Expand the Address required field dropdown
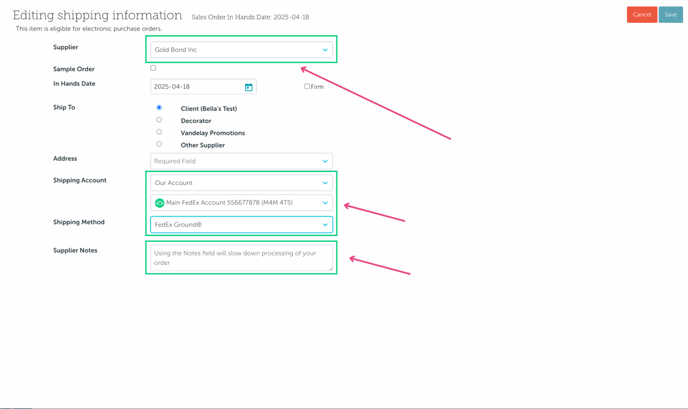This screenshot has width=688, height=409. point(240,161)
